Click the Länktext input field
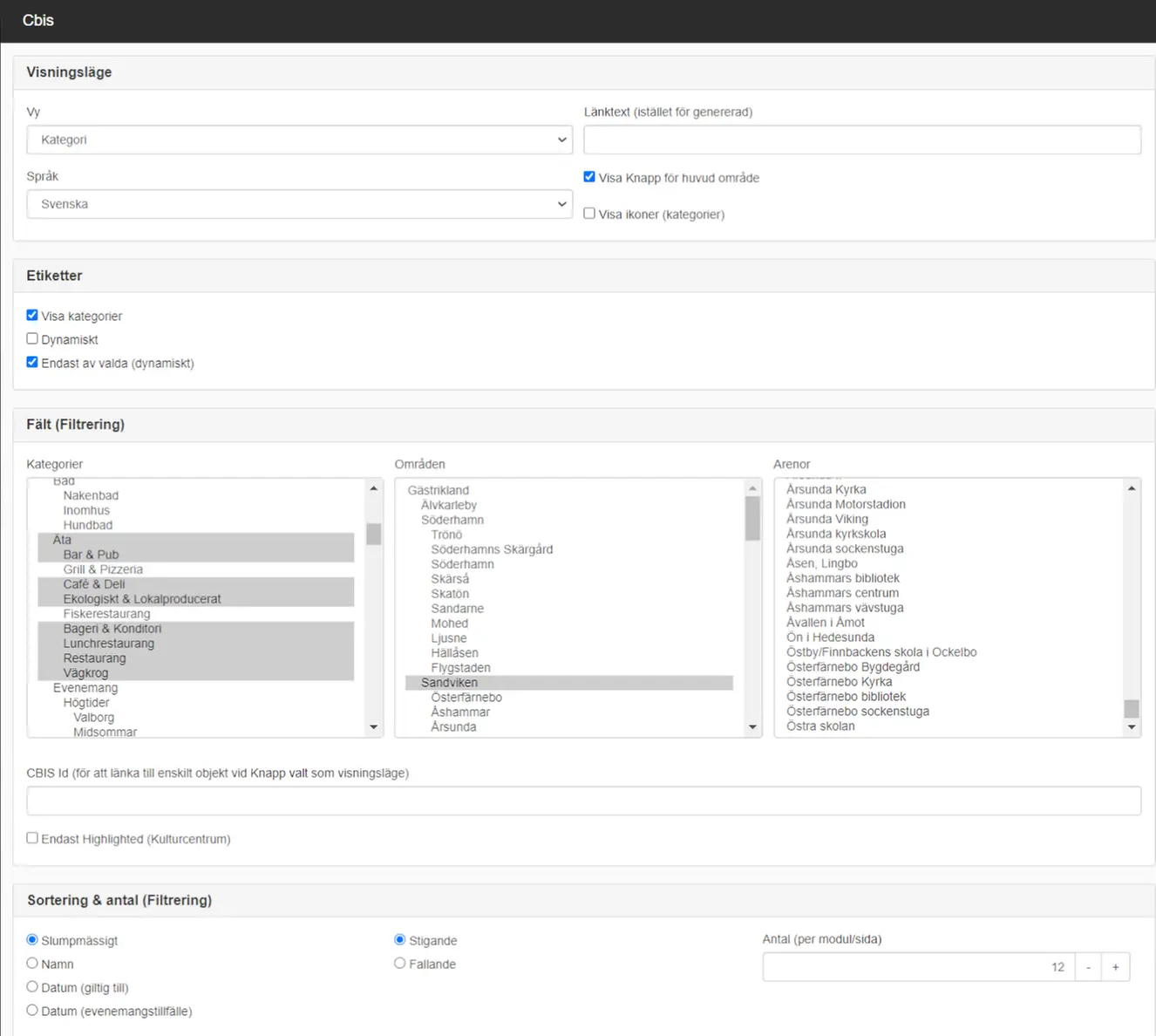 (x=861, y=140)
